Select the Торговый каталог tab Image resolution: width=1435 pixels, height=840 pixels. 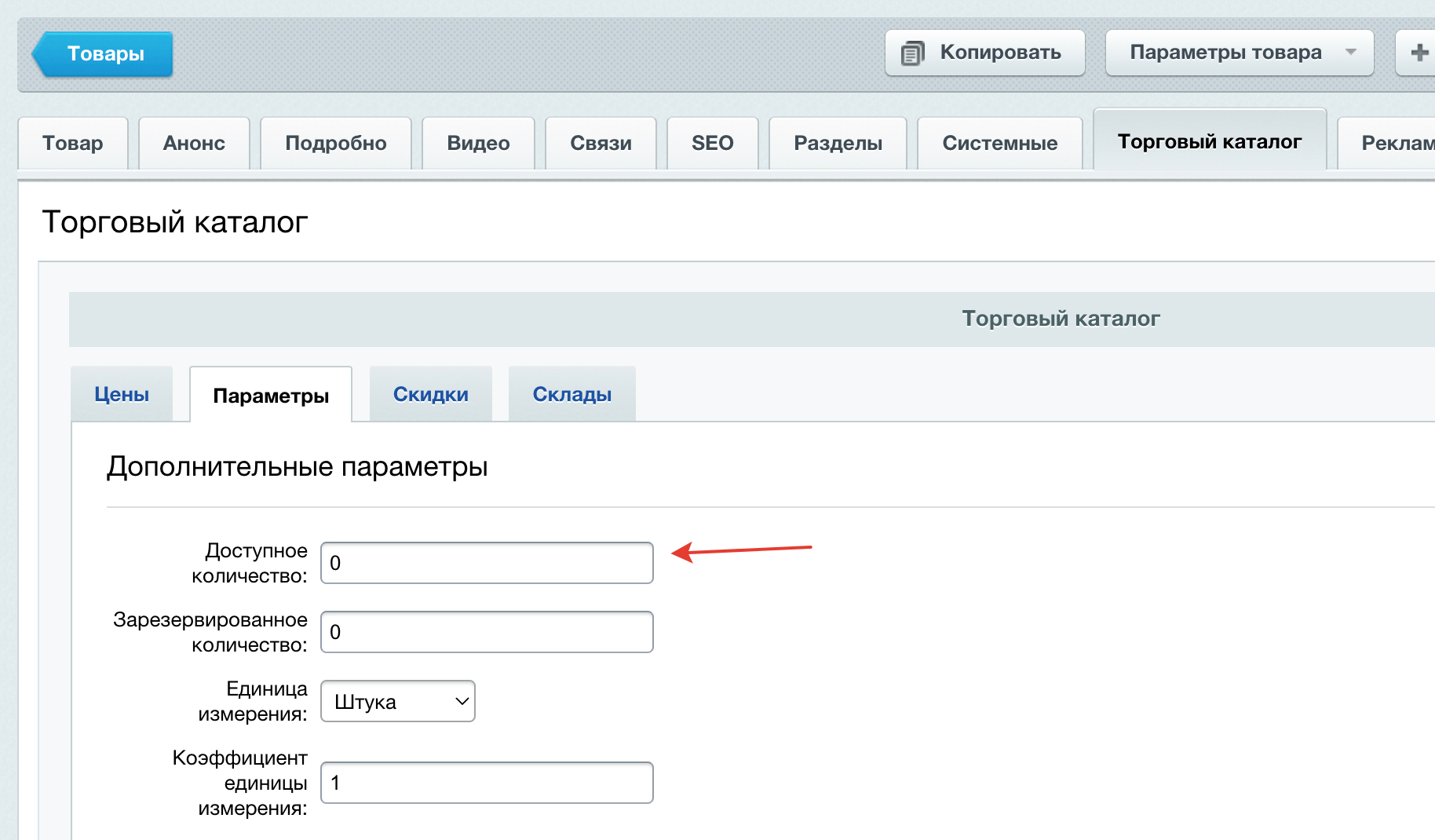pos(1210,141)
